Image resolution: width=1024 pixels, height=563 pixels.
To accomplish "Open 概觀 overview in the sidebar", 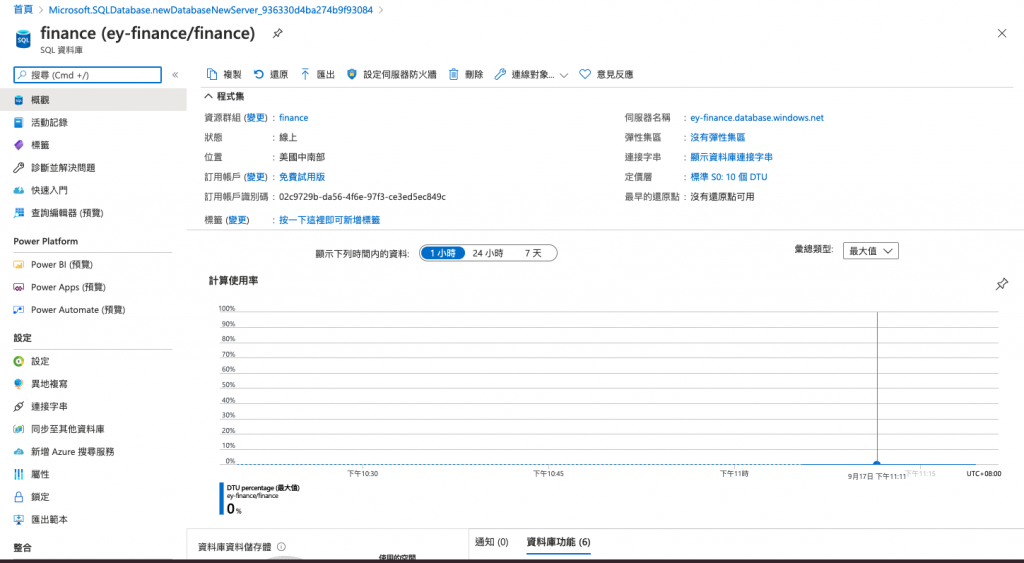I will (93, 100).
